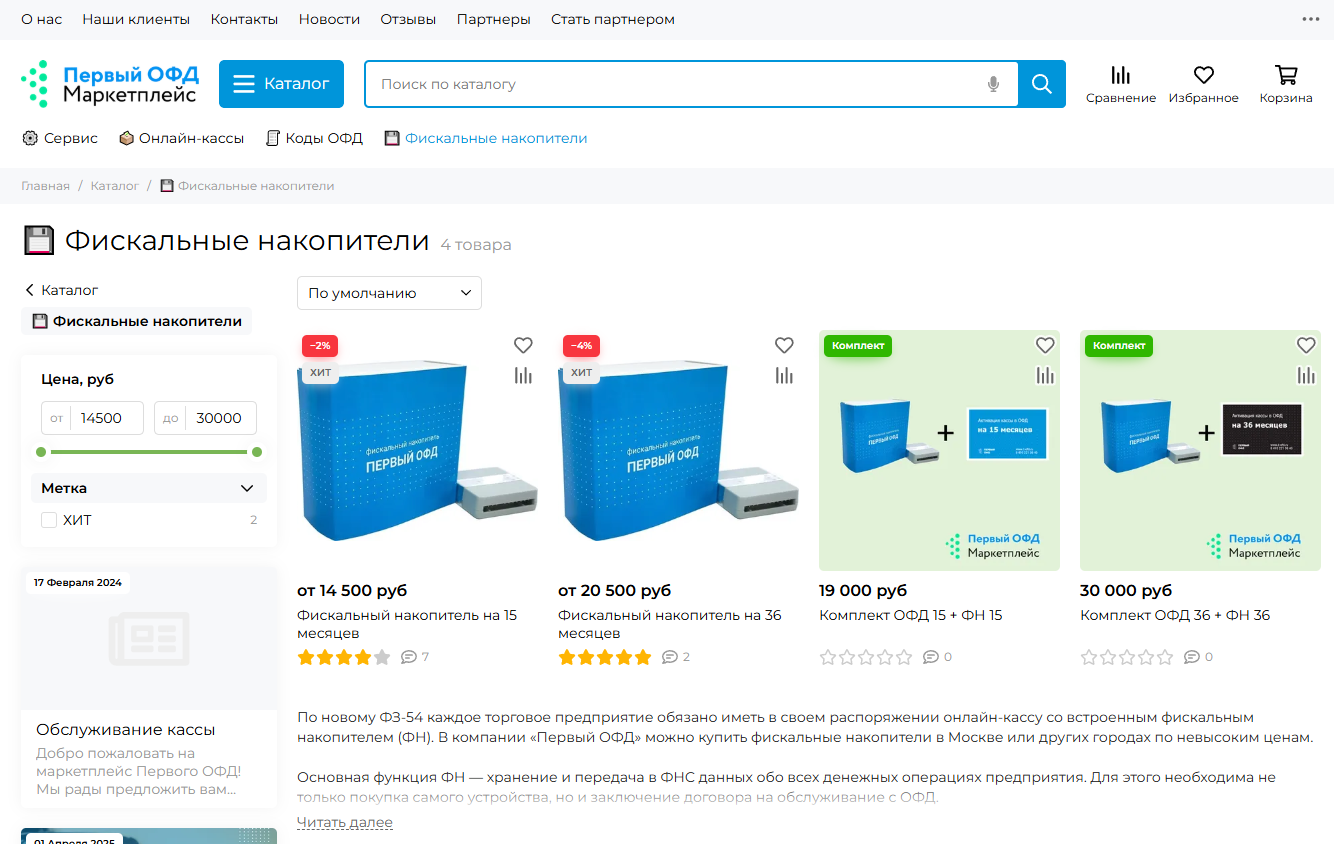Add Комплект ОФД 15 + ФН 15 to comparison
The height and width of the screenshot is (844, 1334).
click(x=1045, y=375)
